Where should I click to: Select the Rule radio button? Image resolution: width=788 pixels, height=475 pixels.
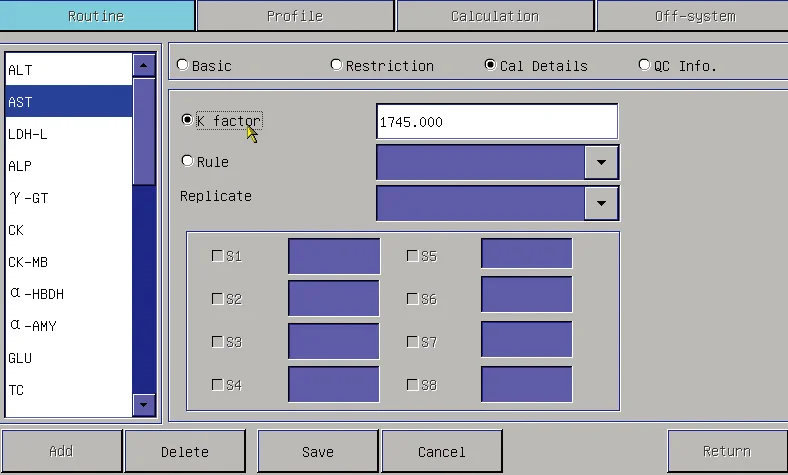187,161
